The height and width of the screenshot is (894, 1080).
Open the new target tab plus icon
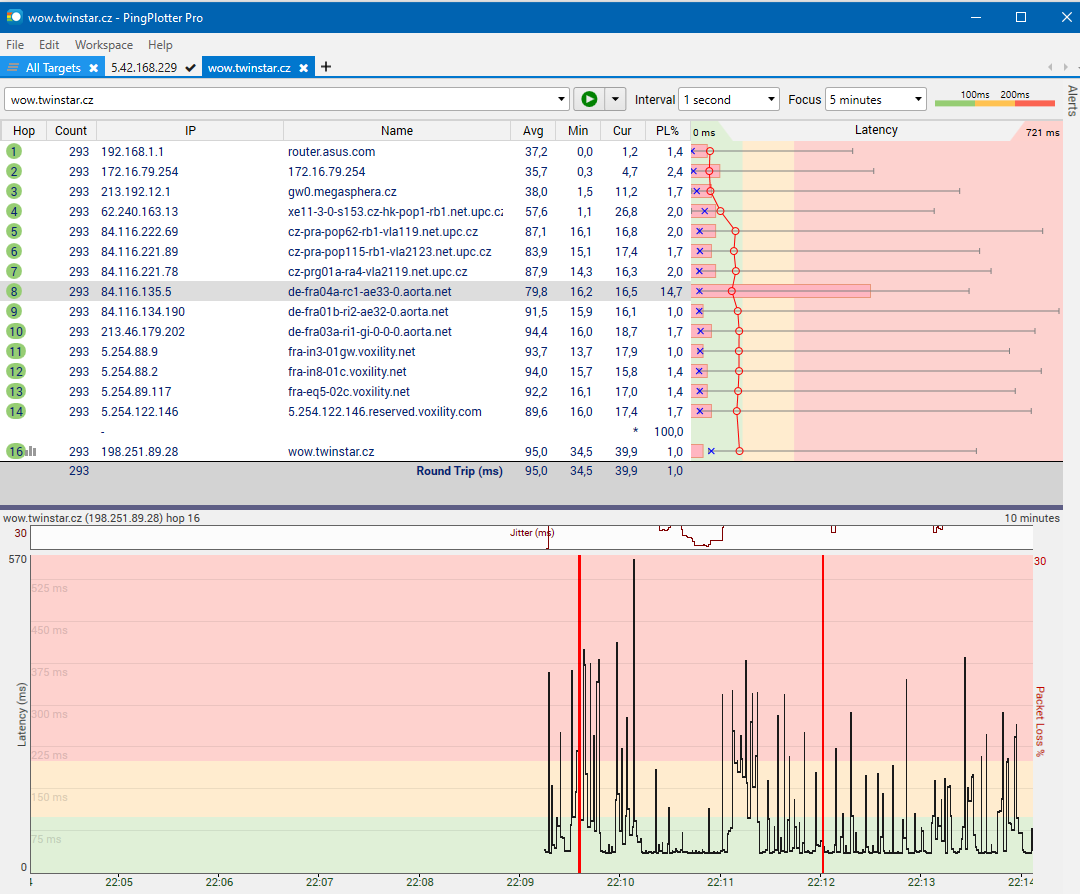pos(326,67)
